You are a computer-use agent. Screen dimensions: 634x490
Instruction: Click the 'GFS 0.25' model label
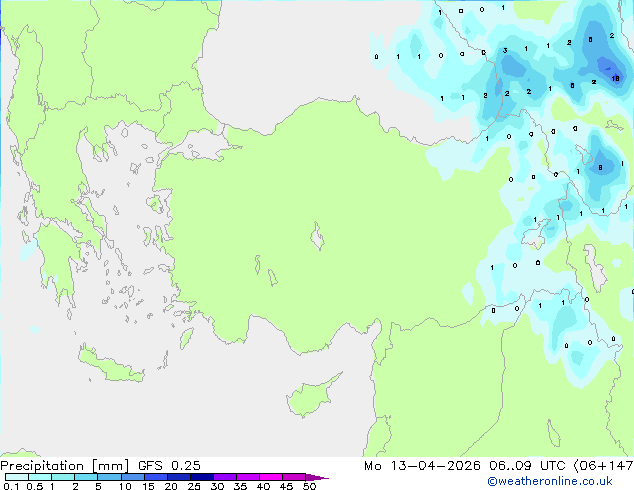pos(169,466)
